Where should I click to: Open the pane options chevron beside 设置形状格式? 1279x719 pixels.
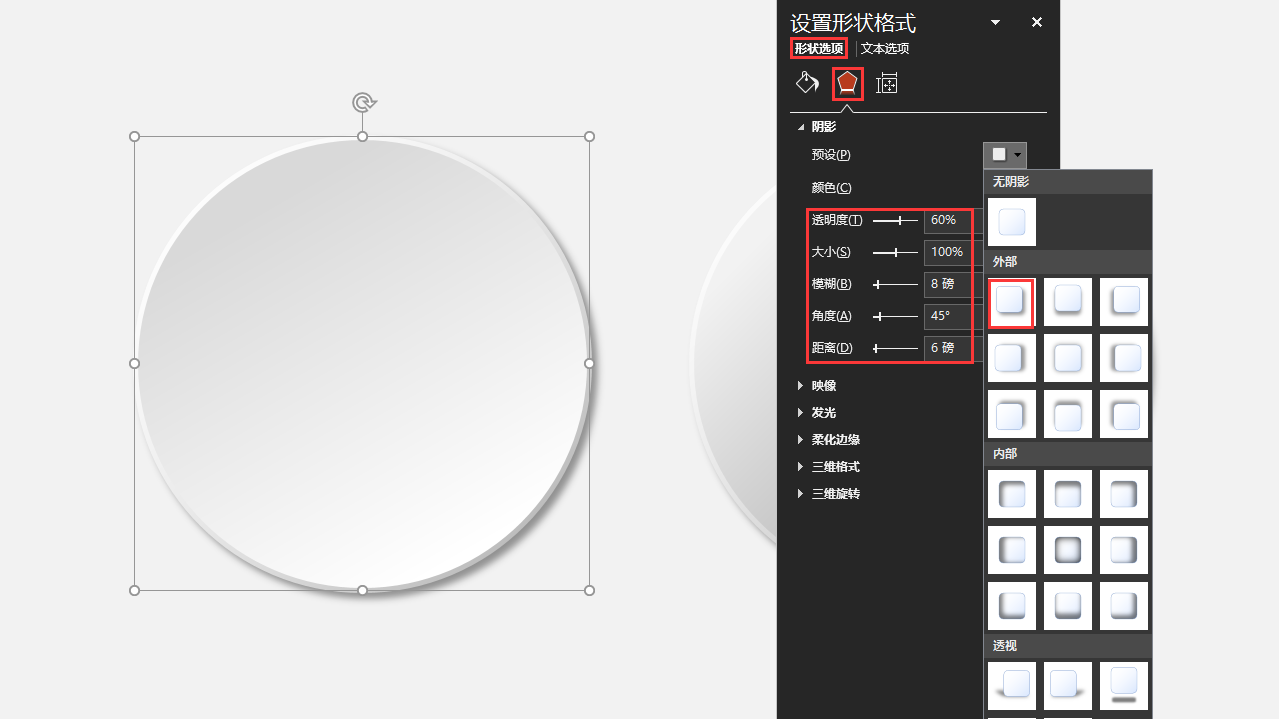[x=994, y=22]
